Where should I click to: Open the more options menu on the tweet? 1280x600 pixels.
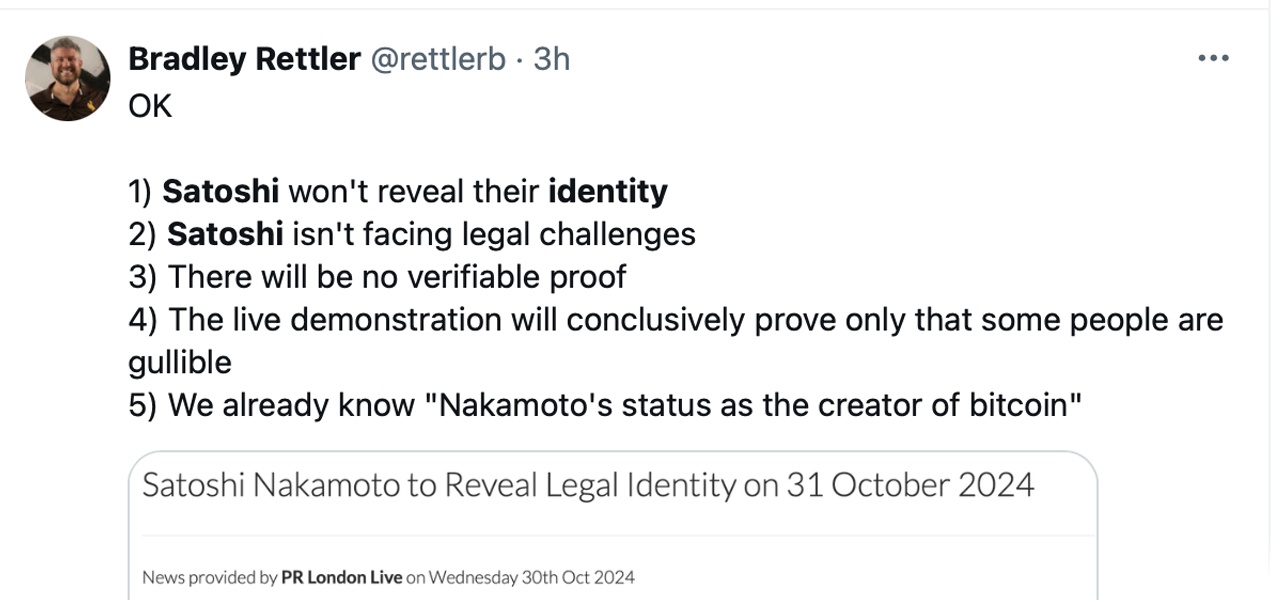[x=1212, y=57]
